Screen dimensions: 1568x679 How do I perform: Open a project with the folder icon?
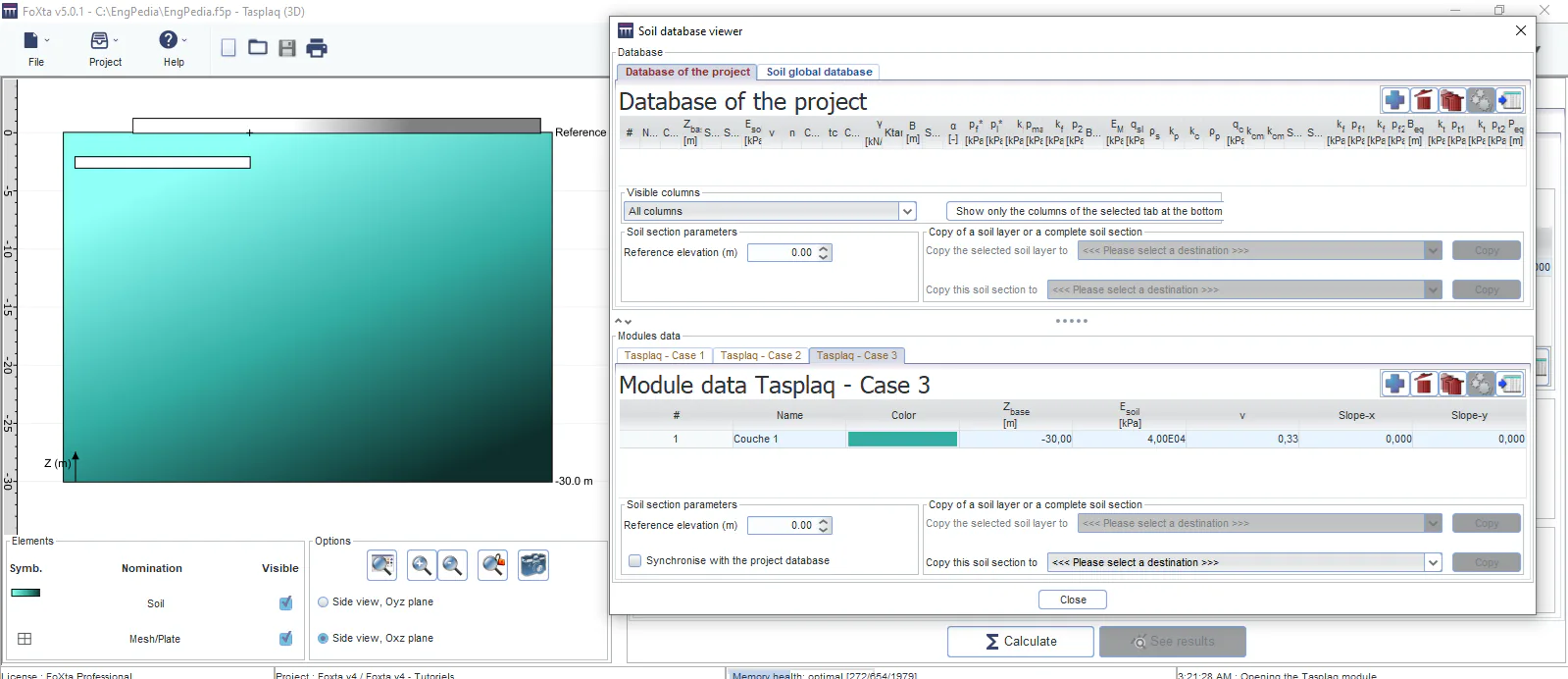point(258,47)
